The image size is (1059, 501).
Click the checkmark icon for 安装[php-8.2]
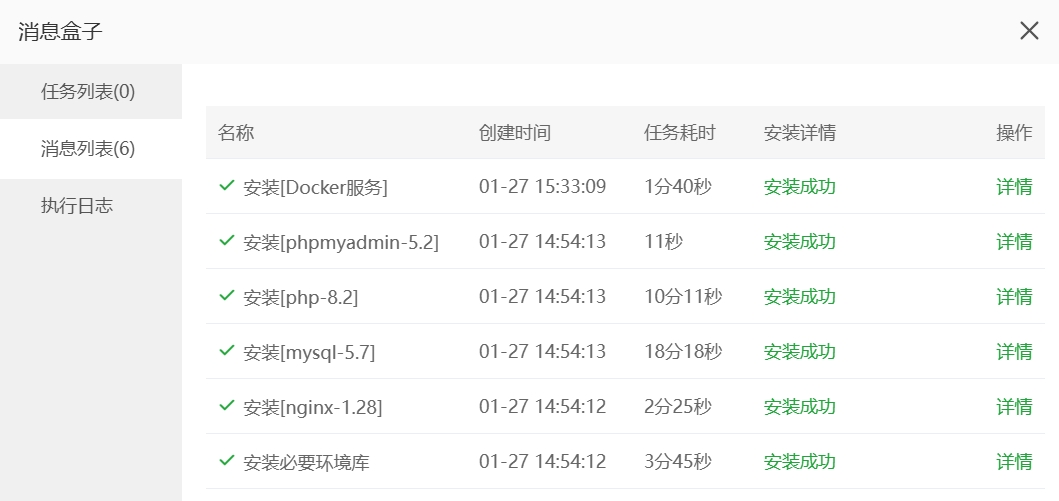pyautogui.click(x=227, y=296)
